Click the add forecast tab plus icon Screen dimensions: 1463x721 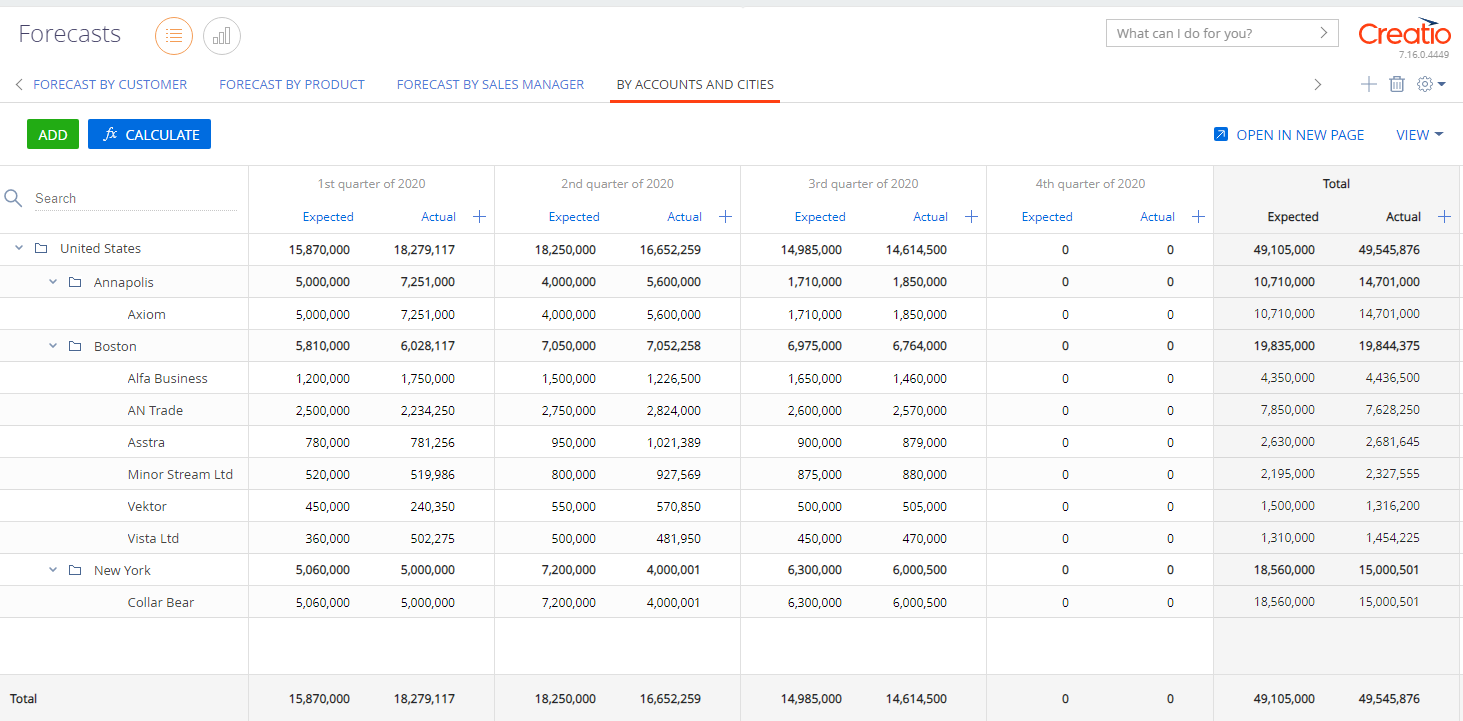[1368, 84]
